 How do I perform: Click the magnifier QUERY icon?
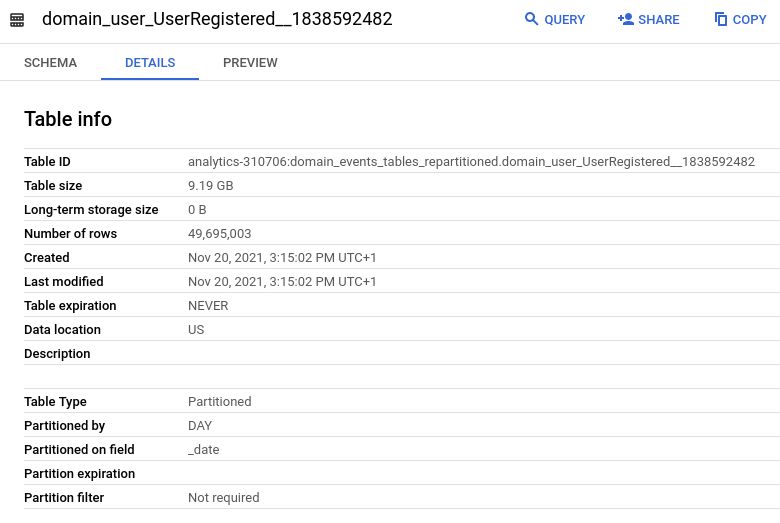(x=531, y=19)
